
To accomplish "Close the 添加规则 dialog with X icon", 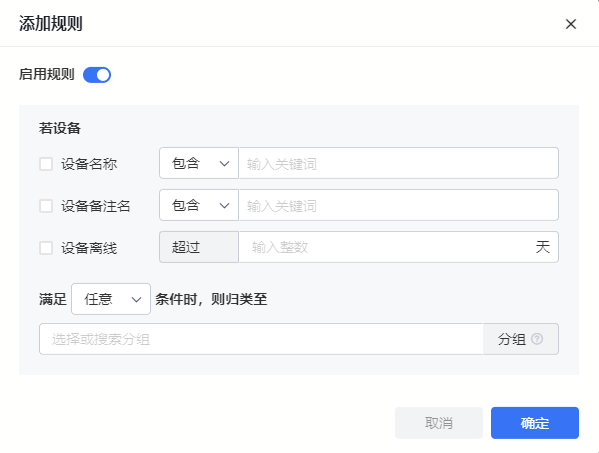I will tap(571, 24).
